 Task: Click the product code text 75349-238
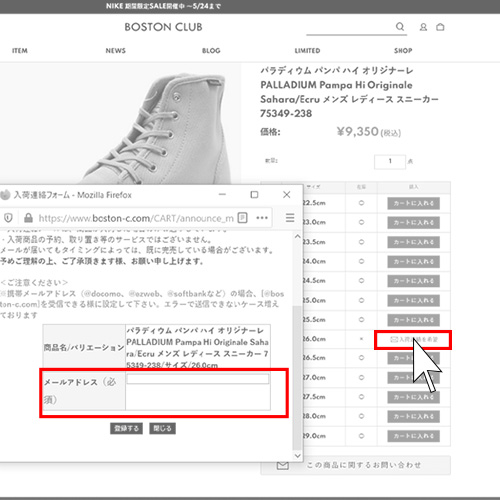(x=286, y=113)
